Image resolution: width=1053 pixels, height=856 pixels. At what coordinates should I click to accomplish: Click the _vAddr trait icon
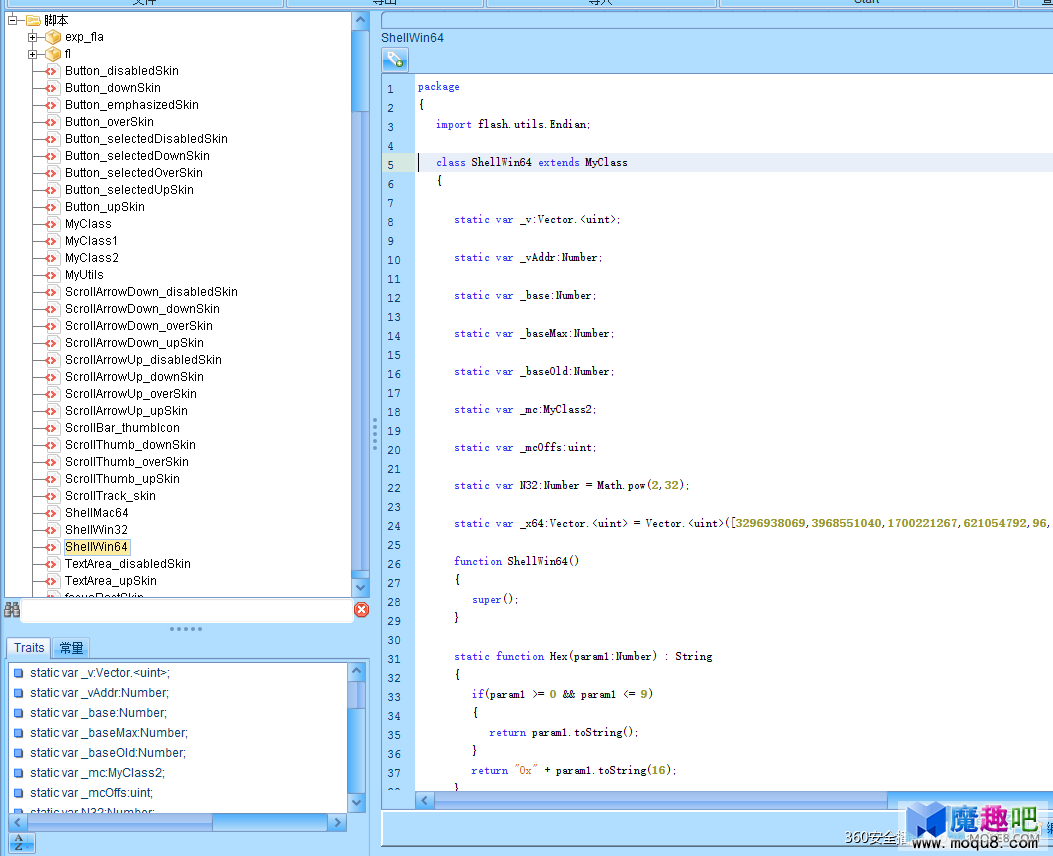pyautogui.click(x=19, y=693)
